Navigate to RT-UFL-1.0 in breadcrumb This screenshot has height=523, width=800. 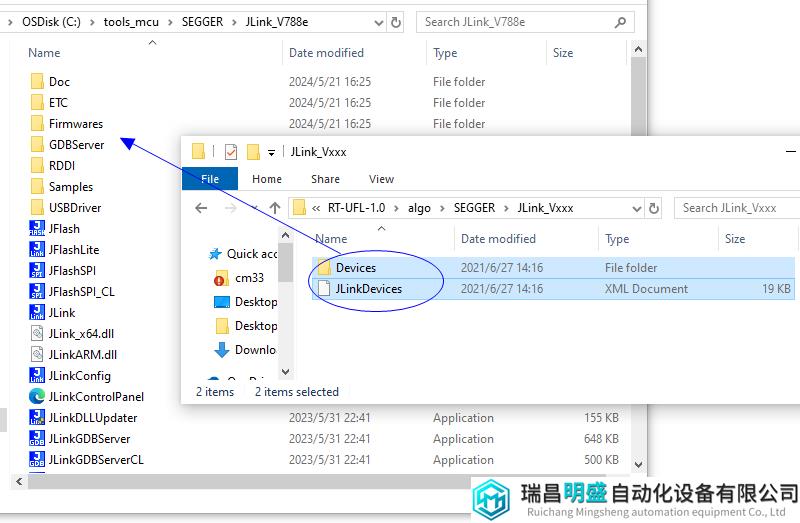click(356, 208)
